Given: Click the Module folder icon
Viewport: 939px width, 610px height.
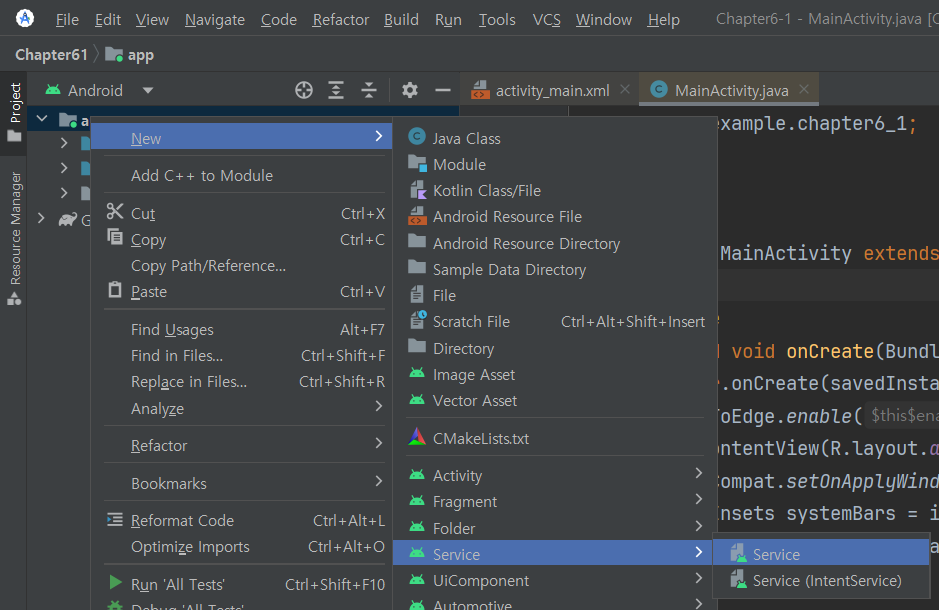Looking at the screenshot, I should point(417,163).
